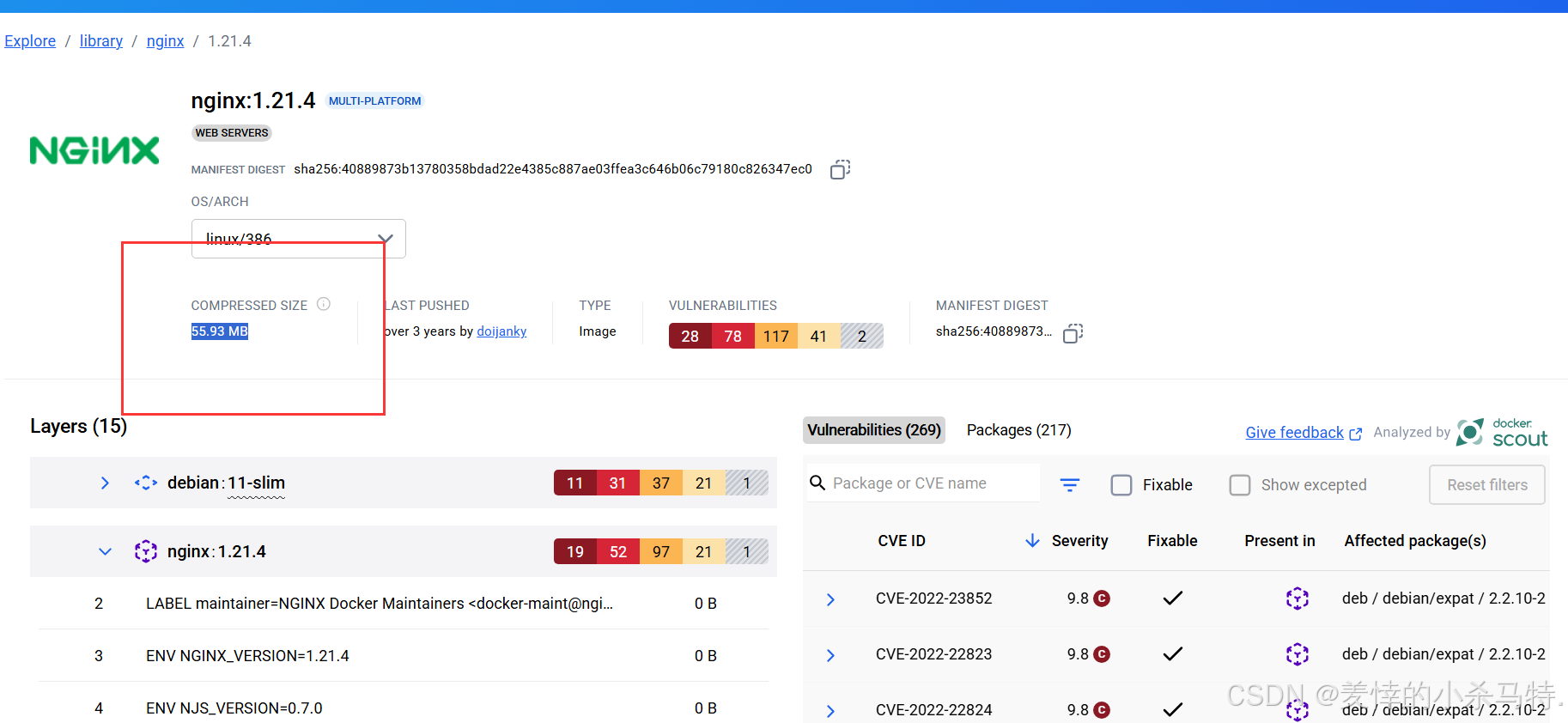The image size is (1568, 723).
Task: Select layer 2 LABEL maintainer row
Action: point(404,604)
